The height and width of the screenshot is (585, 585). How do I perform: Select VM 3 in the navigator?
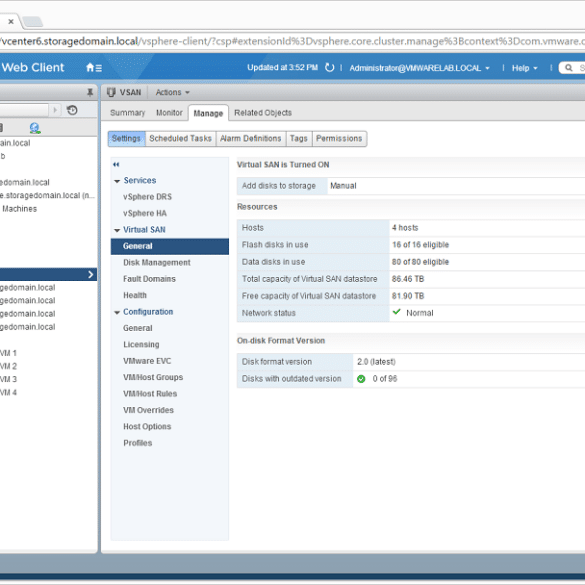8,379
